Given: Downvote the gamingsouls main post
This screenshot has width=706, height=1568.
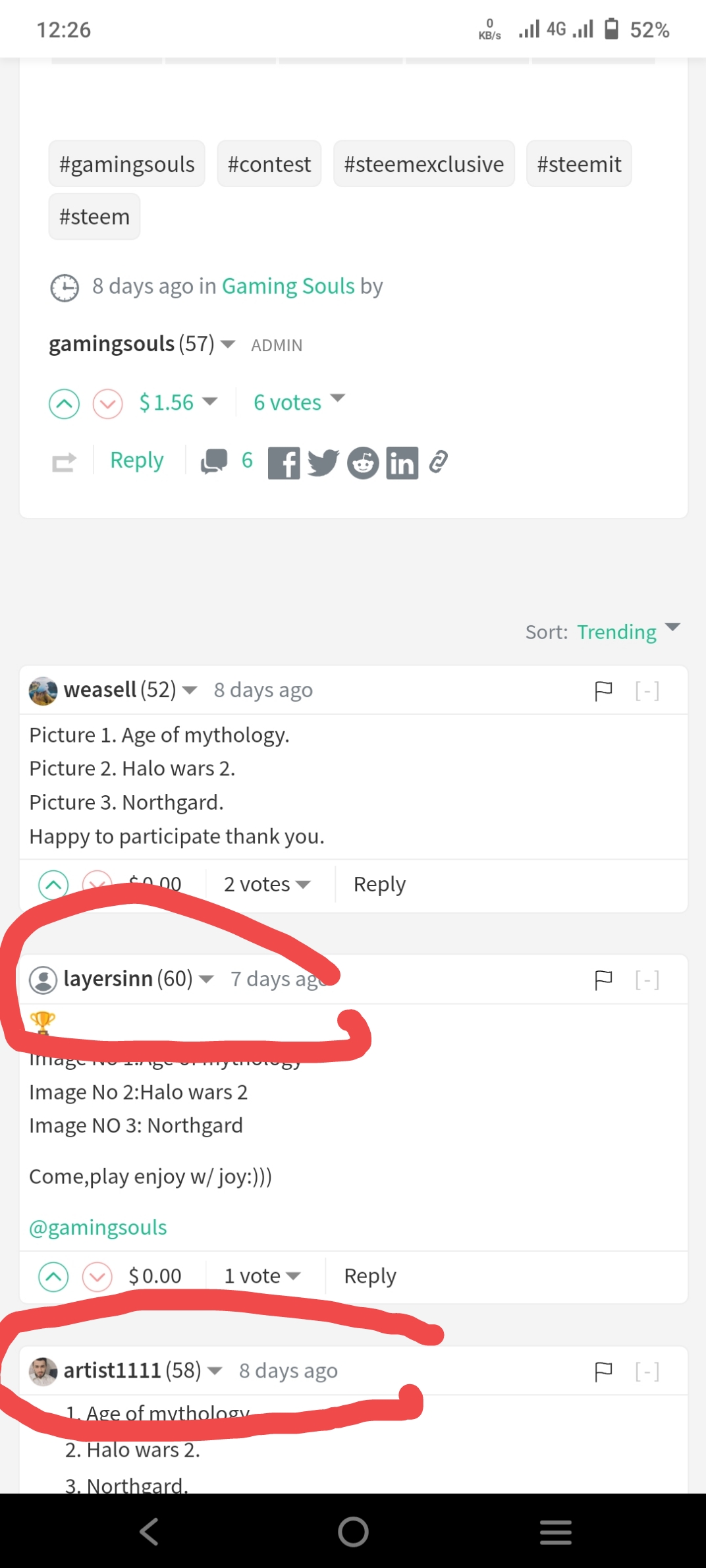Looking at the screenshot, I should point(108,404).
